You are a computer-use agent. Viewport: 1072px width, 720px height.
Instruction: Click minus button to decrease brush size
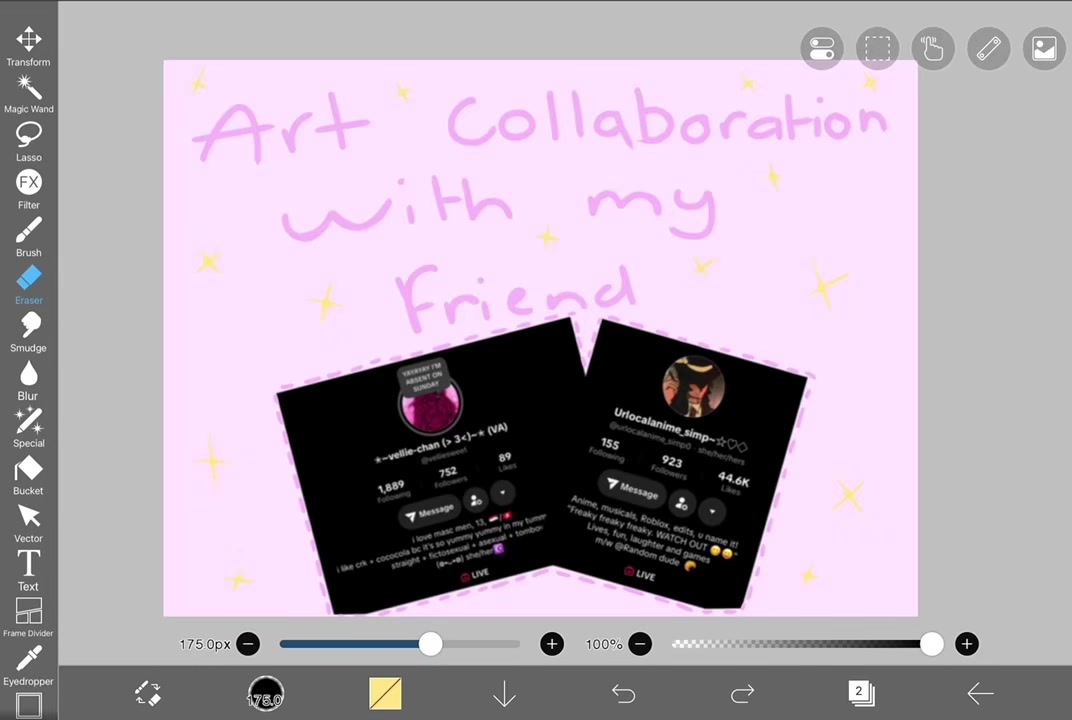(248, 644)
